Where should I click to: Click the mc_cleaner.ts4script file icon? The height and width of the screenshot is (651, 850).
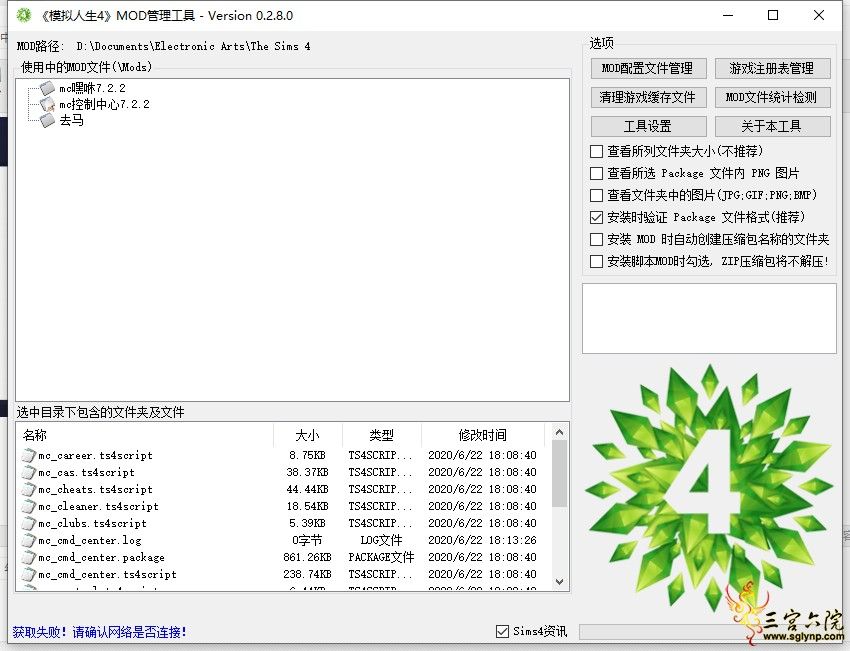point(29,506)
